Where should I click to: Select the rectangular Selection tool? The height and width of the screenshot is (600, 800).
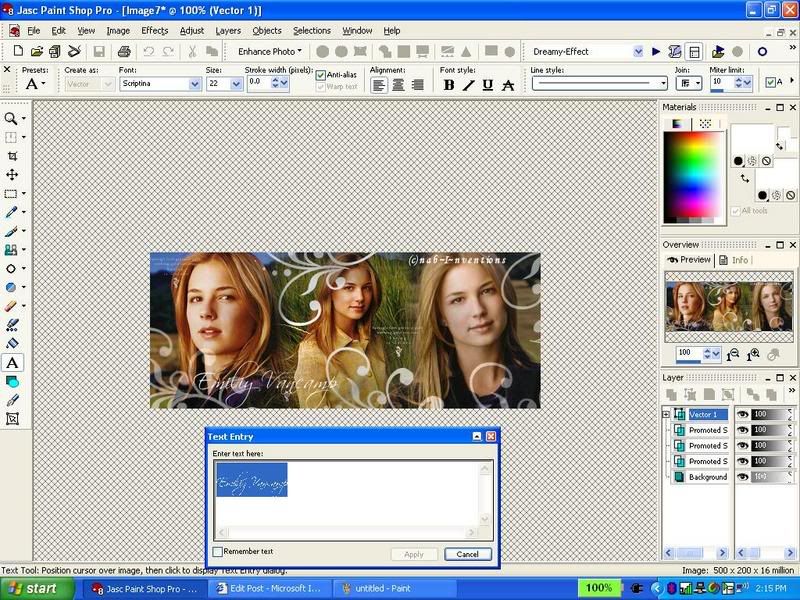11,194
